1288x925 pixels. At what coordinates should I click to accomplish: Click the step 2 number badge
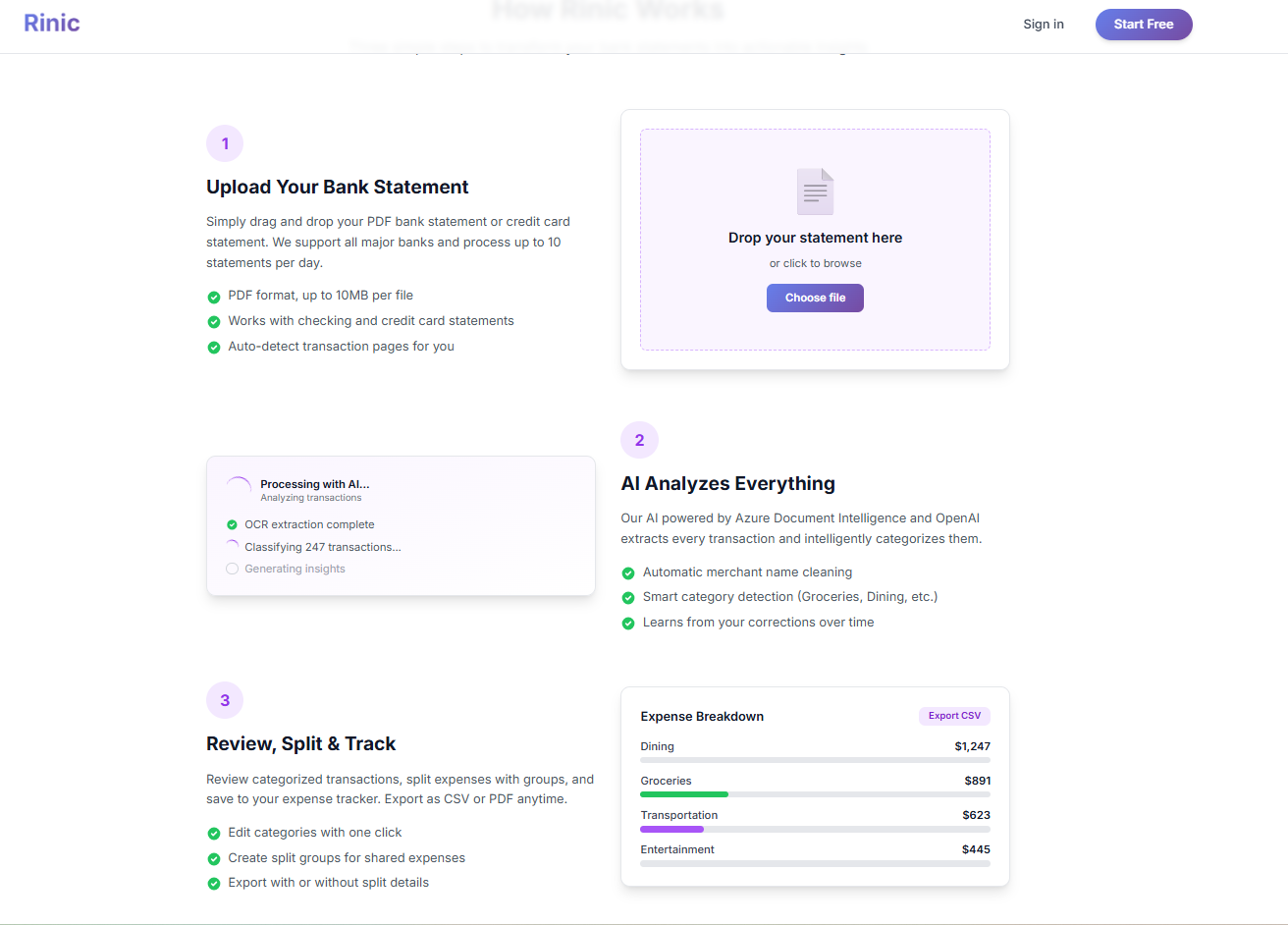pos(639,440)
